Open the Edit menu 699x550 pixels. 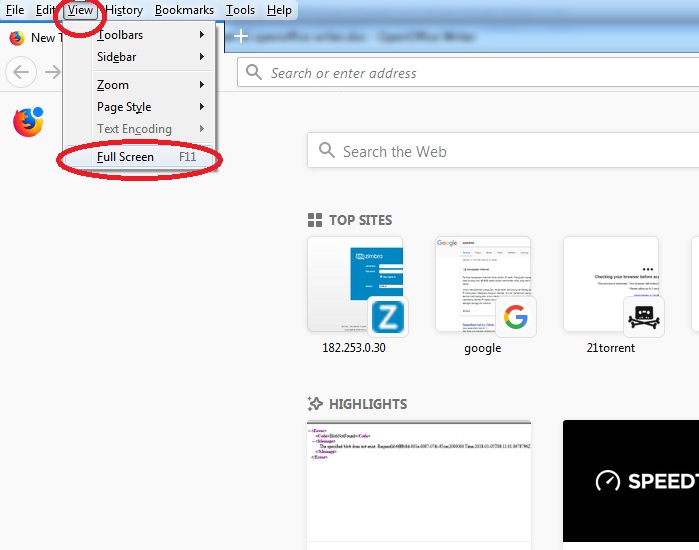click(45, 10)
